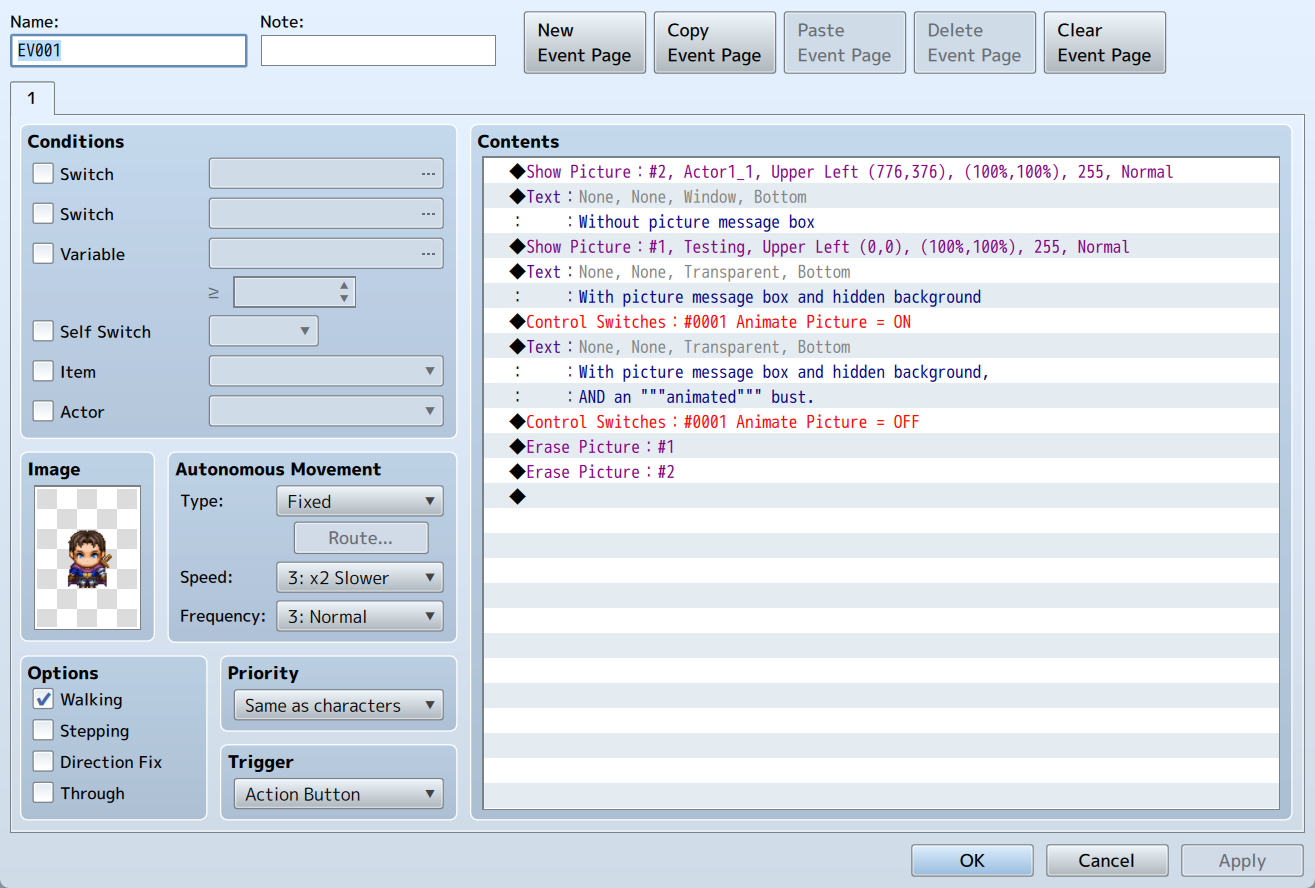1315x888 pixels.
Task: Enable the Stepping option checkbox
Action: point(43,730)
